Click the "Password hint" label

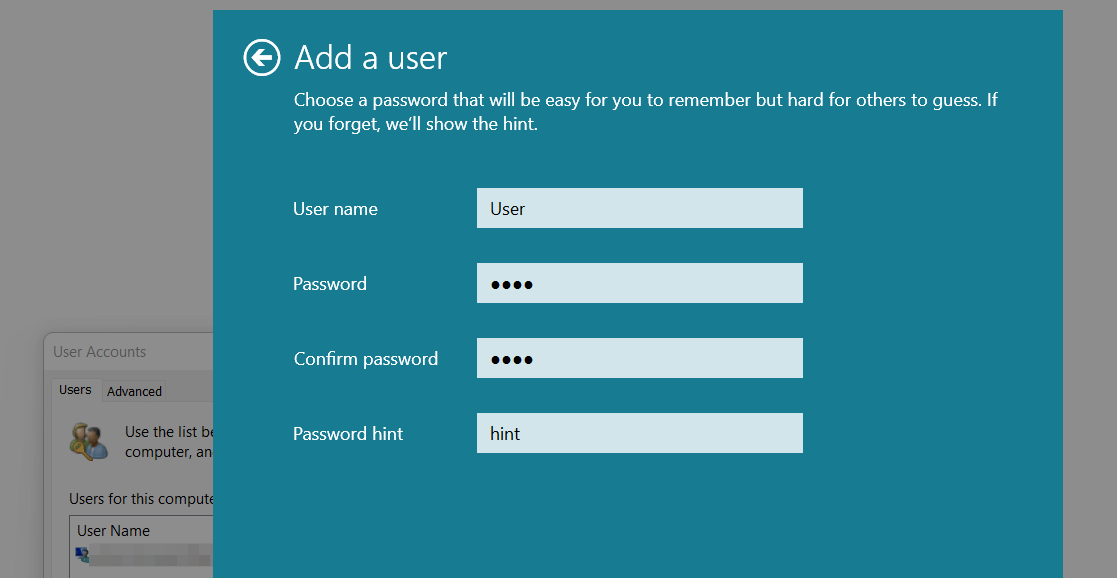pyautogui.click(x=348, y=433)
